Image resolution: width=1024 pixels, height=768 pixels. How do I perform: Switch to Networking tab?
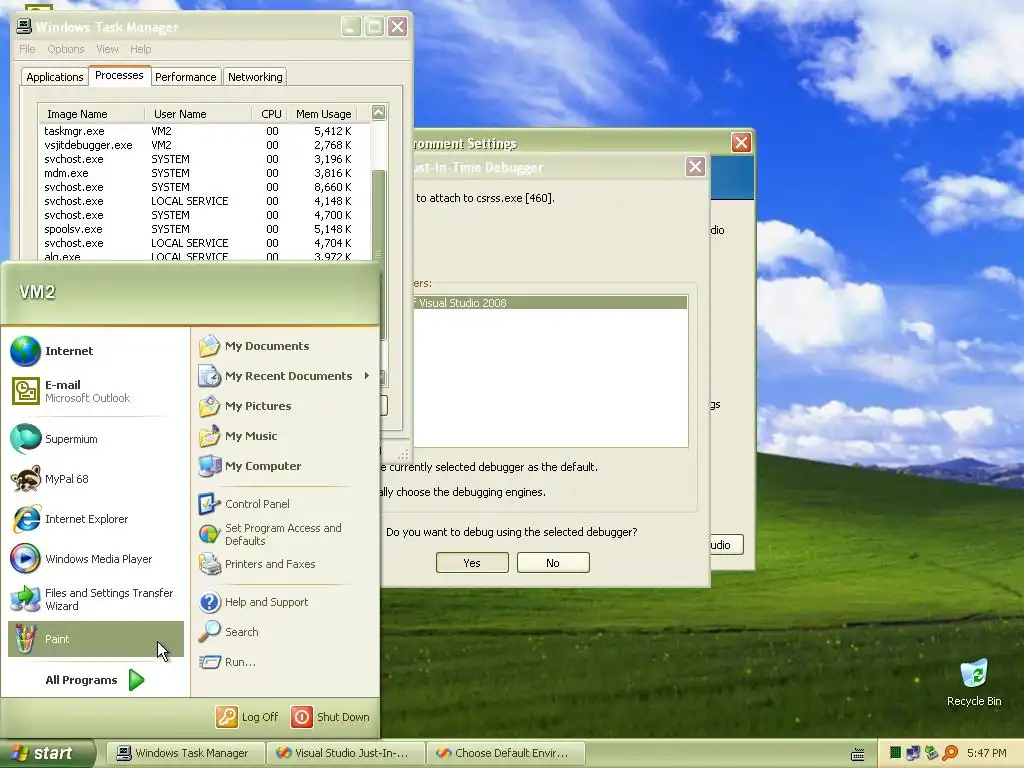click(x=255, y=77)
